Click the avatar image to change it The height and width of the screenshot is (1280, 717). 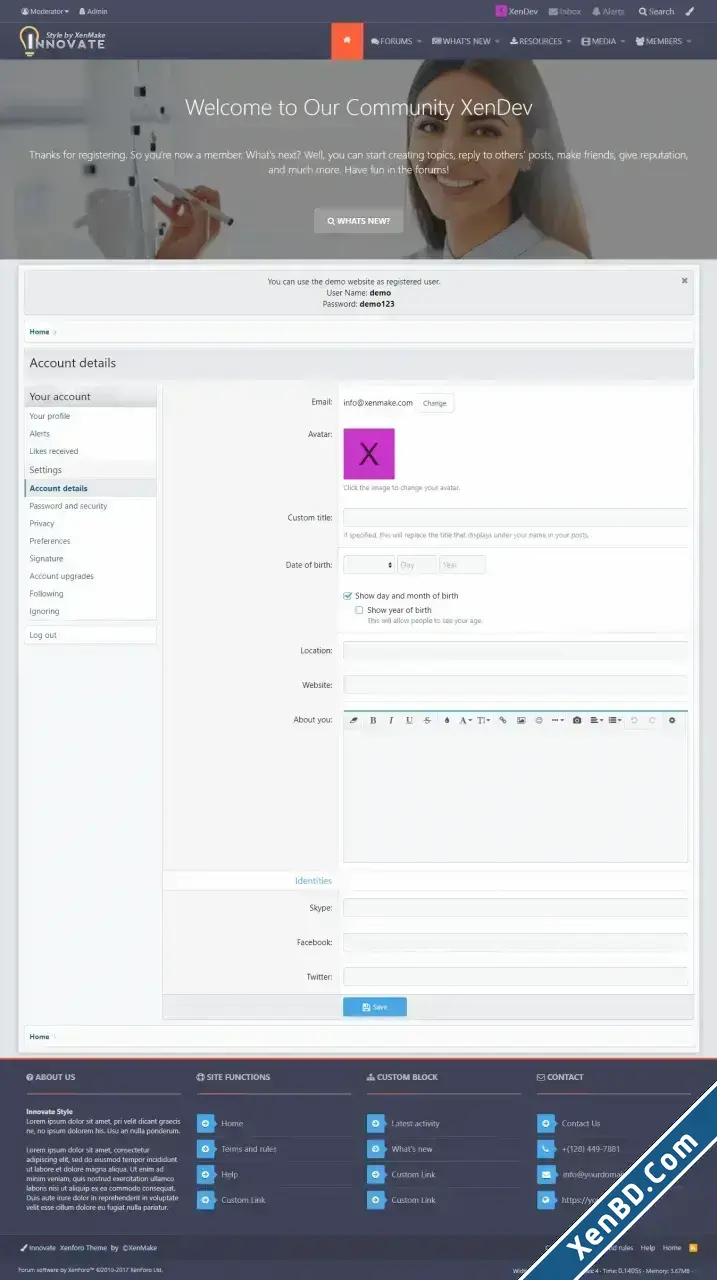click(x=369, y=454)
